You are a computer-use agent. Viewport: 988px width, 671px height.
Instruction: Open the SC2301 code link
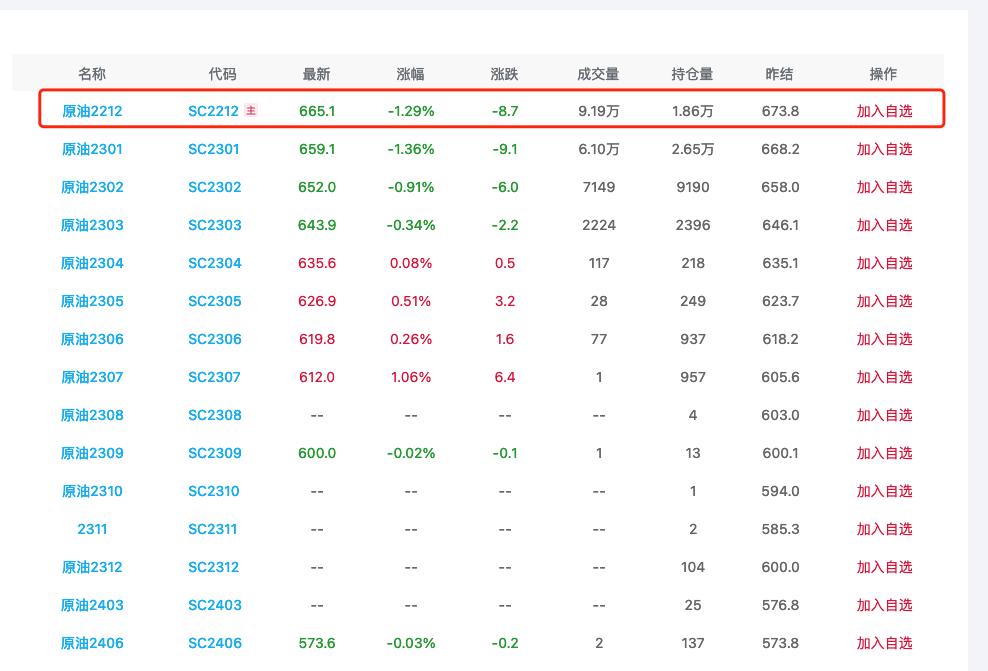point(214,149)
